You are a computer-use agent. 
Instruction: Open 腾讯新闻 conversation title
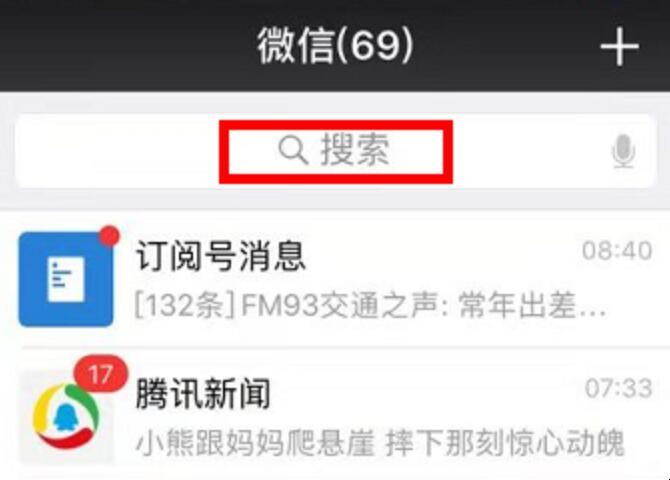(x=203, y=393)
